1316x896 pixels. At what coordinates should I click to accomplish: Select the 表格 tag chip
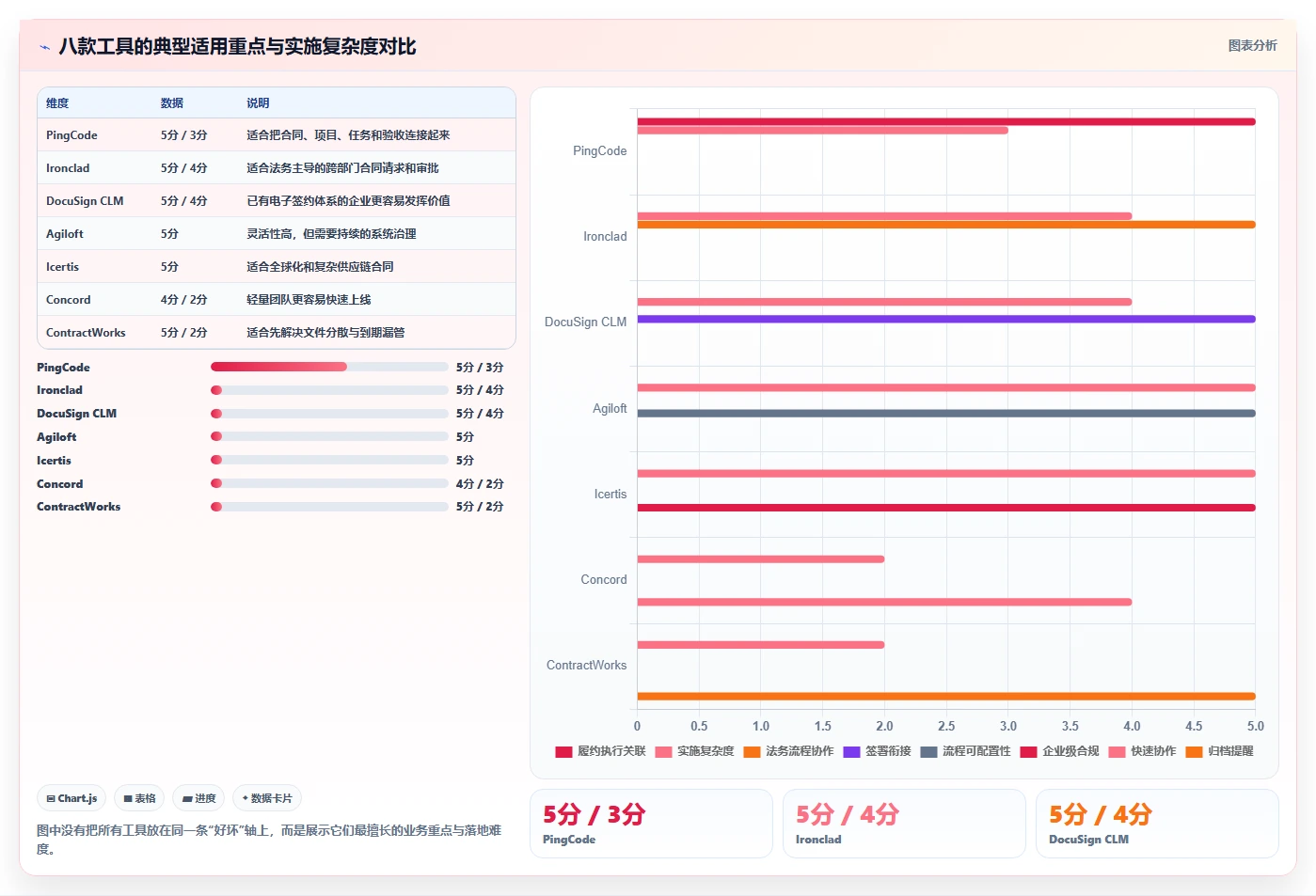139,798
